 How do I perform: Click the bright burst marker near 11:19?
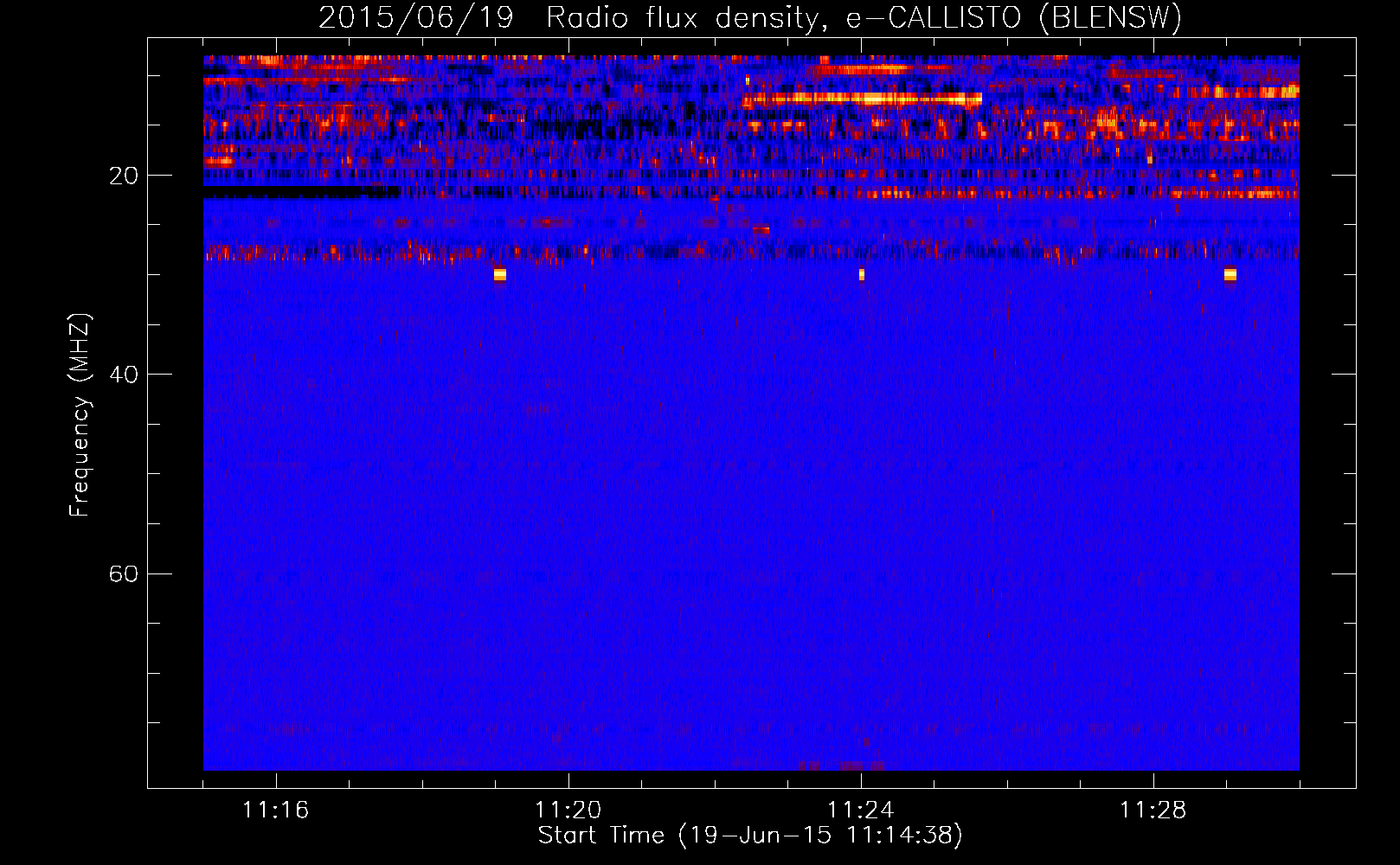[500, 275]
